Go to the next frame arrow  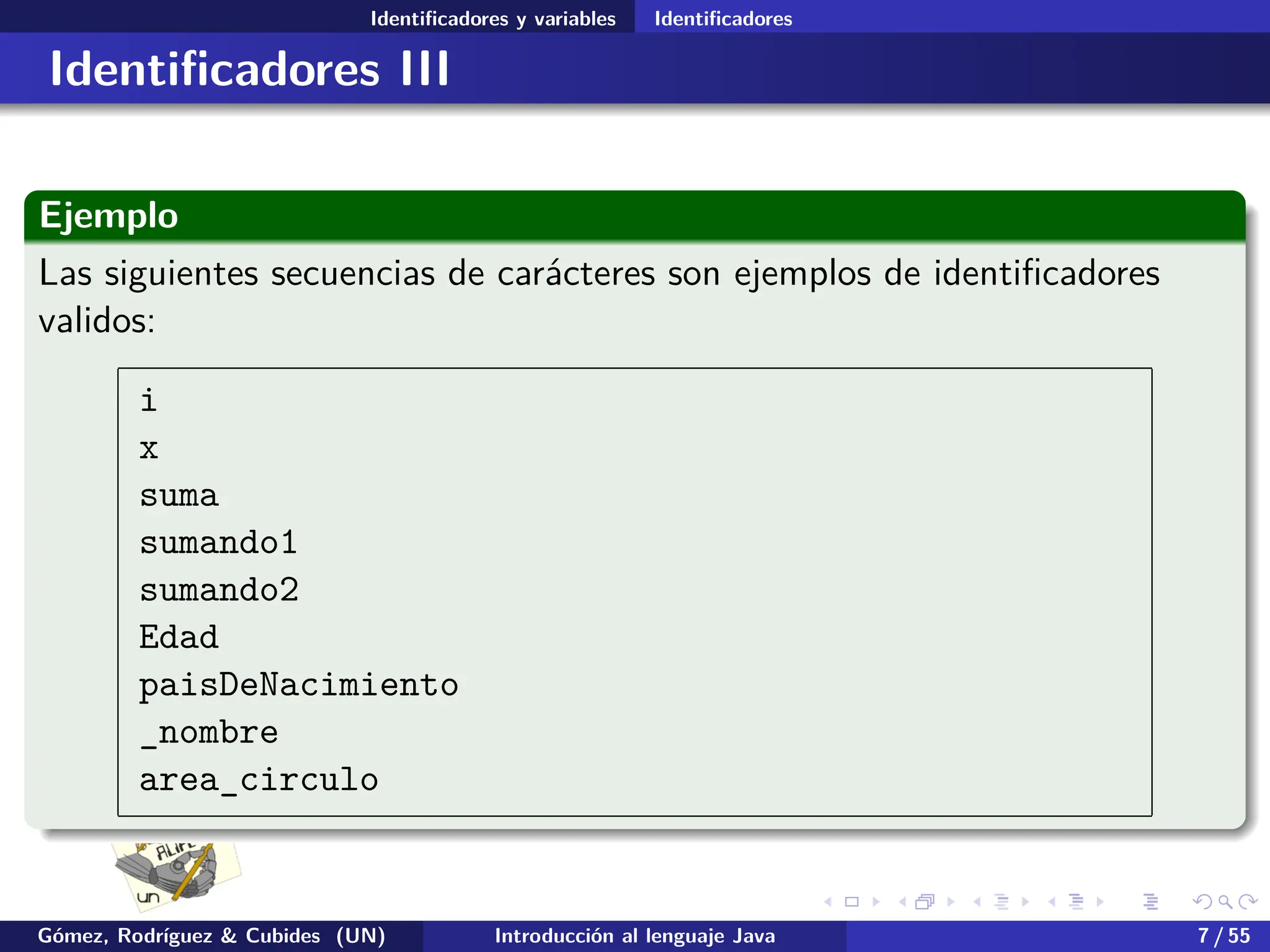951,902
